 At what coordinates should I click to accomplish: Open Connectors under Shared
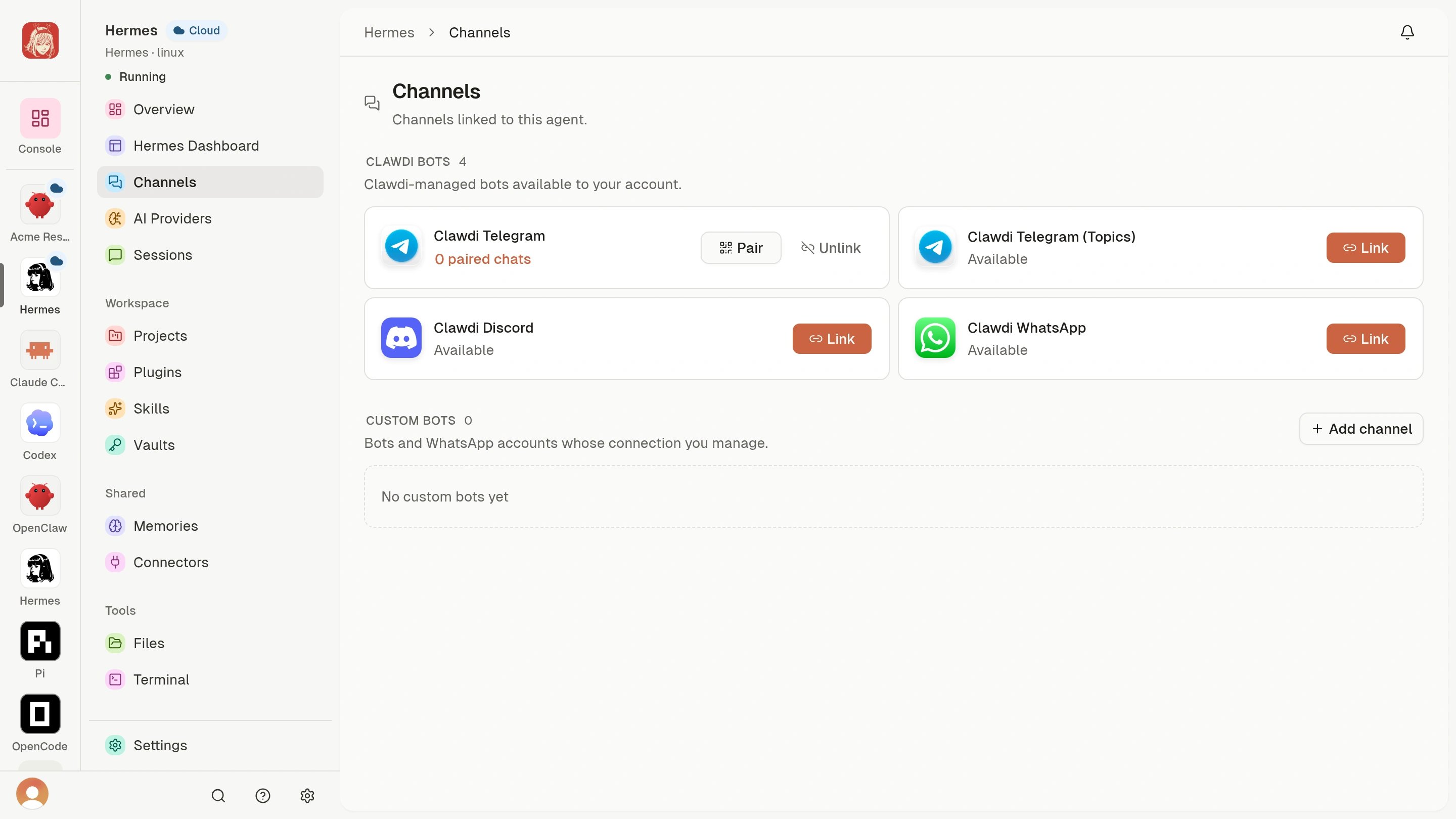coord(210,562)
